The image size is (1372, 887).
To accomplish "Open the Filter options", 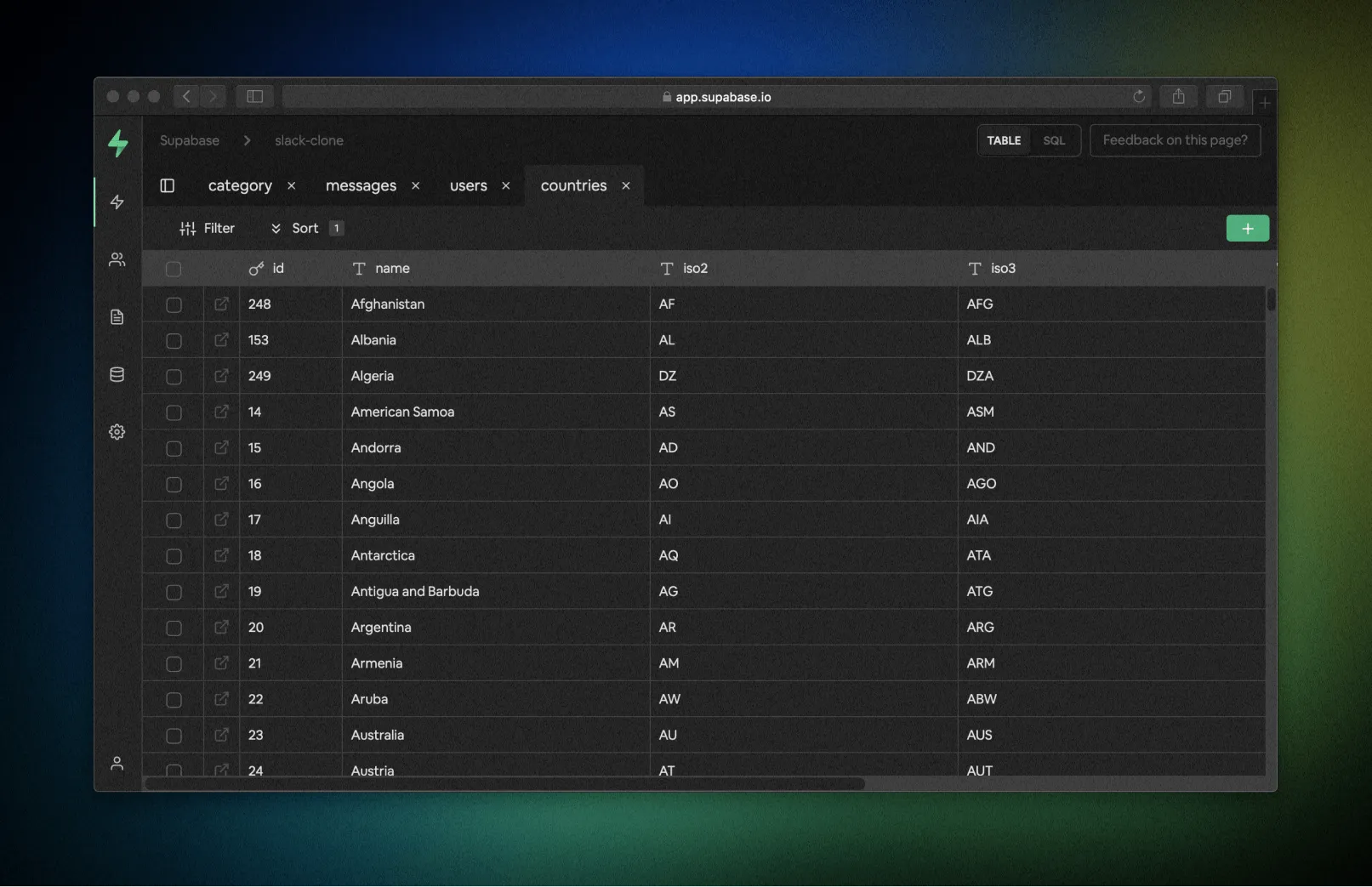I will click(x=208, y=228).
